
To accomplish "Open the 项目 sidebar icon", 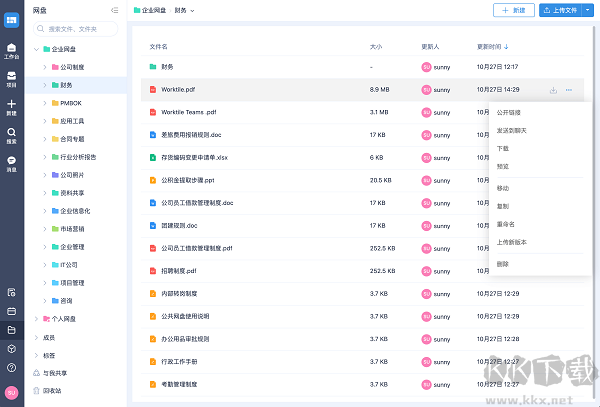I will (x=11, y=79).
